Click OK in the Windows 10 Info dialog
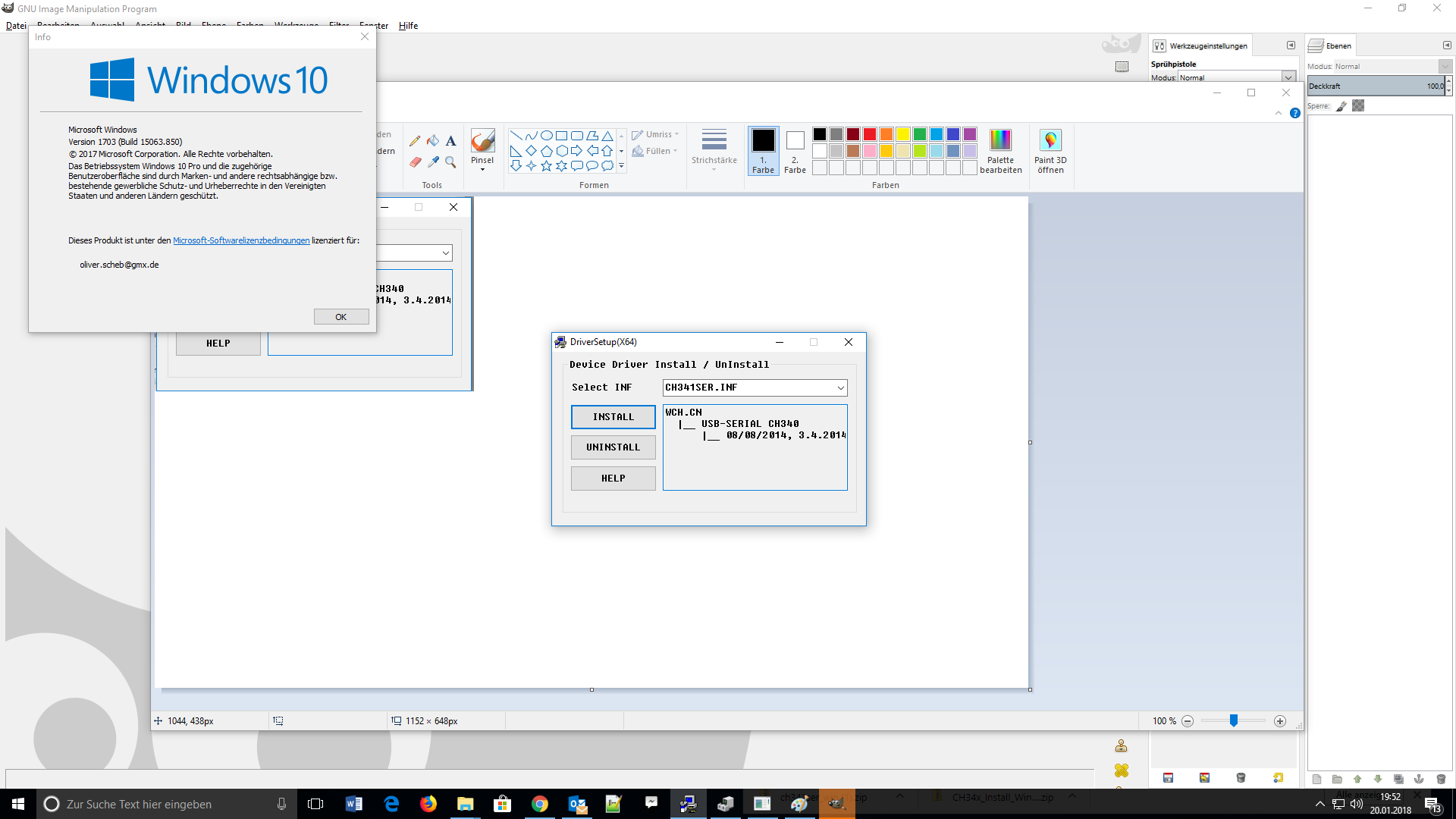 click(x=341, y=317)
